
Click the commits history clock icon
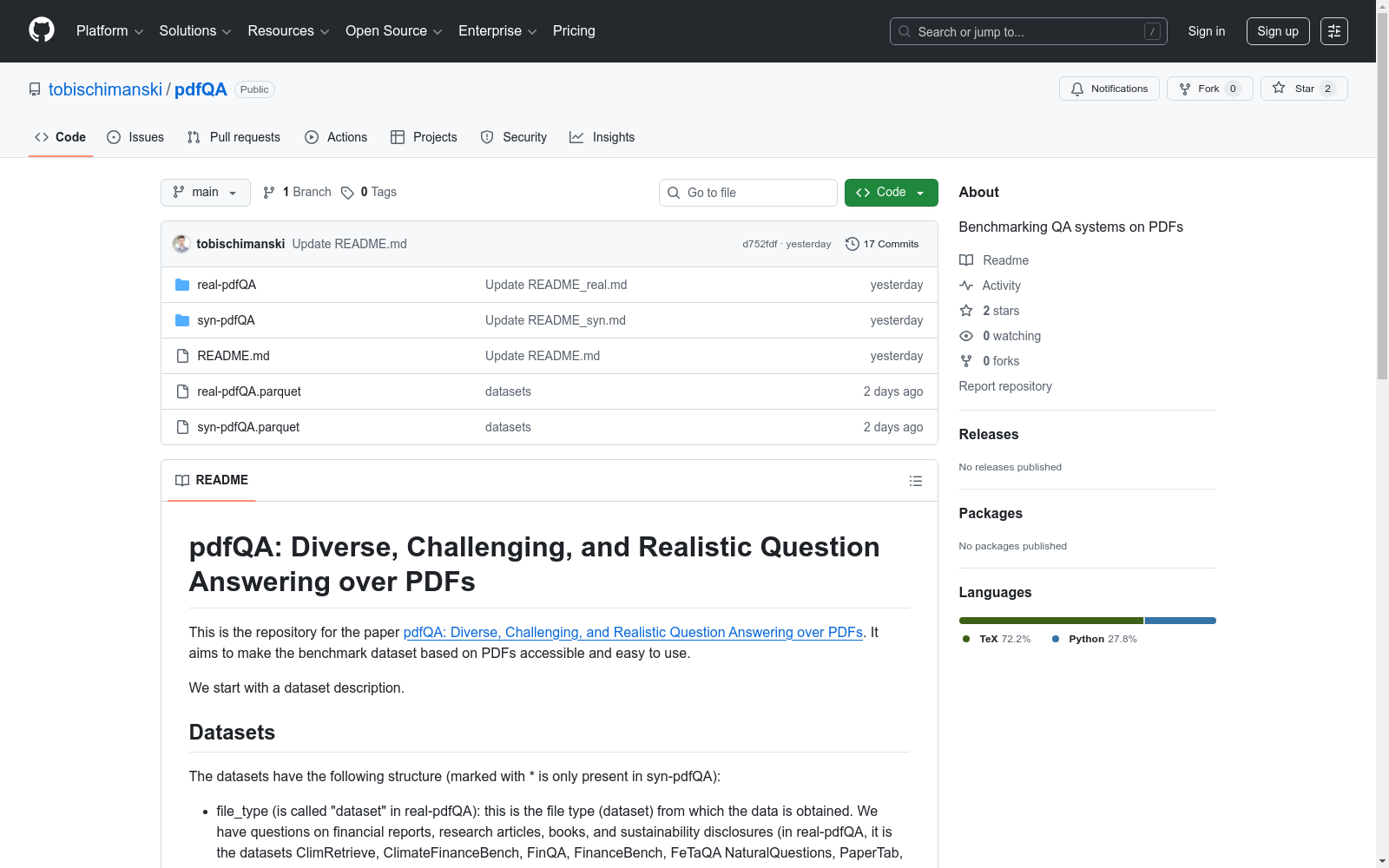(x=852, y=244)
